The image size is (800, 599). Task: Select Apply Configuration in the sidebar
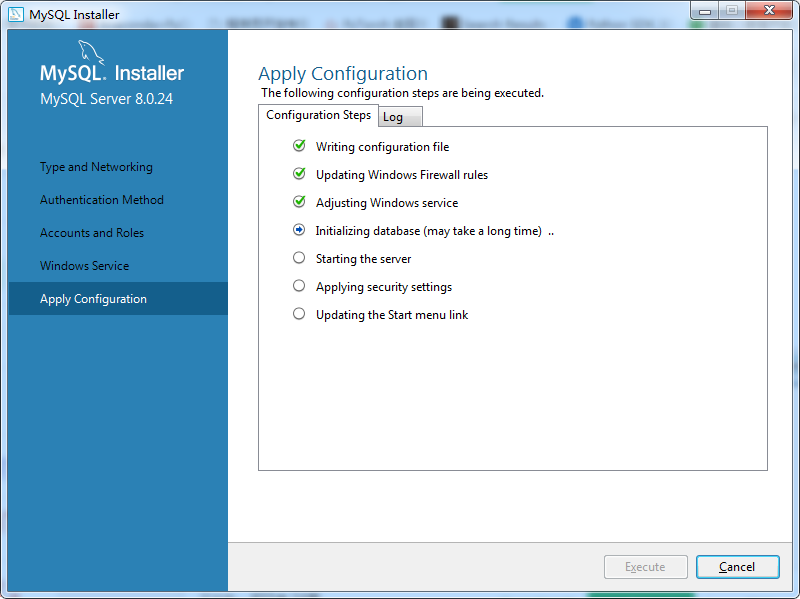coord(118,298)
